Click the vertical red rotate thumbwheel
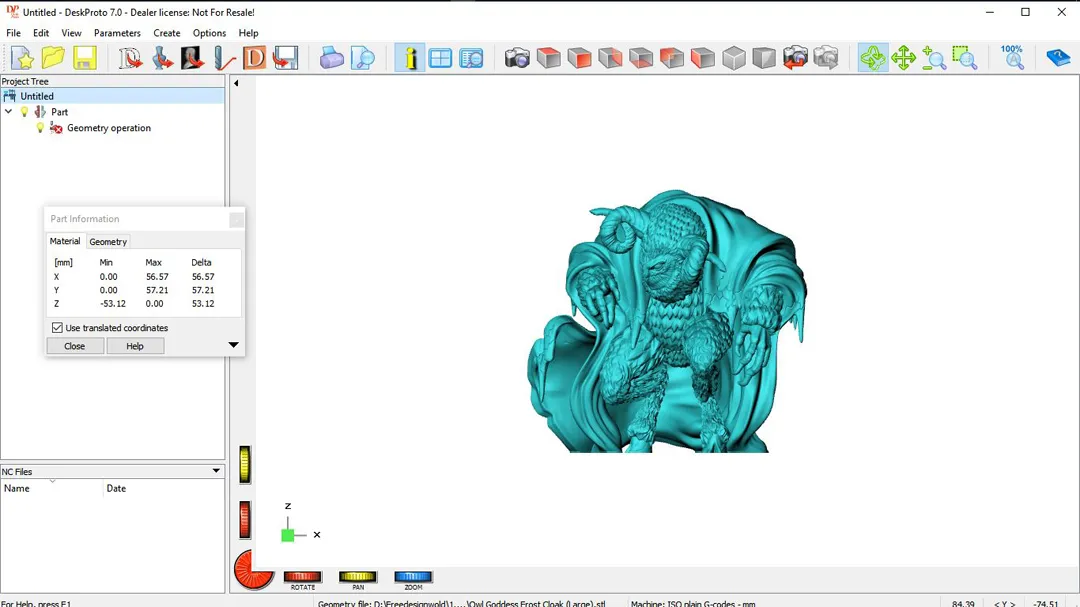This screenshot has height=607, width=1080. click(x=245, y=519)
